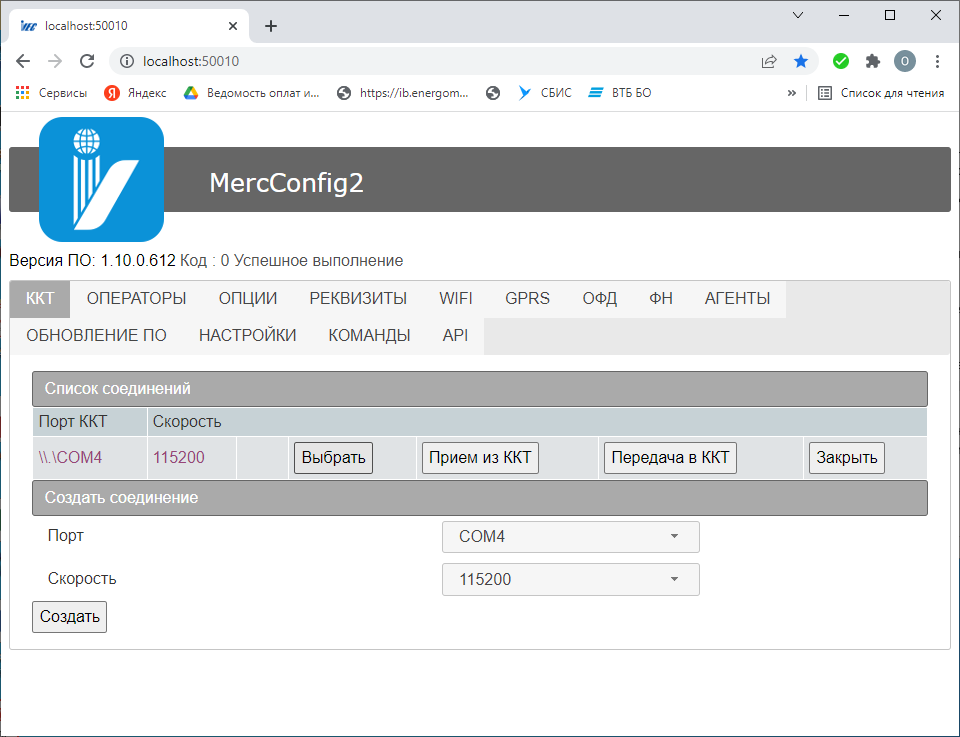960x737 pixels.
Task: Reload the page with the refresh icon
Action: [87, 61]
